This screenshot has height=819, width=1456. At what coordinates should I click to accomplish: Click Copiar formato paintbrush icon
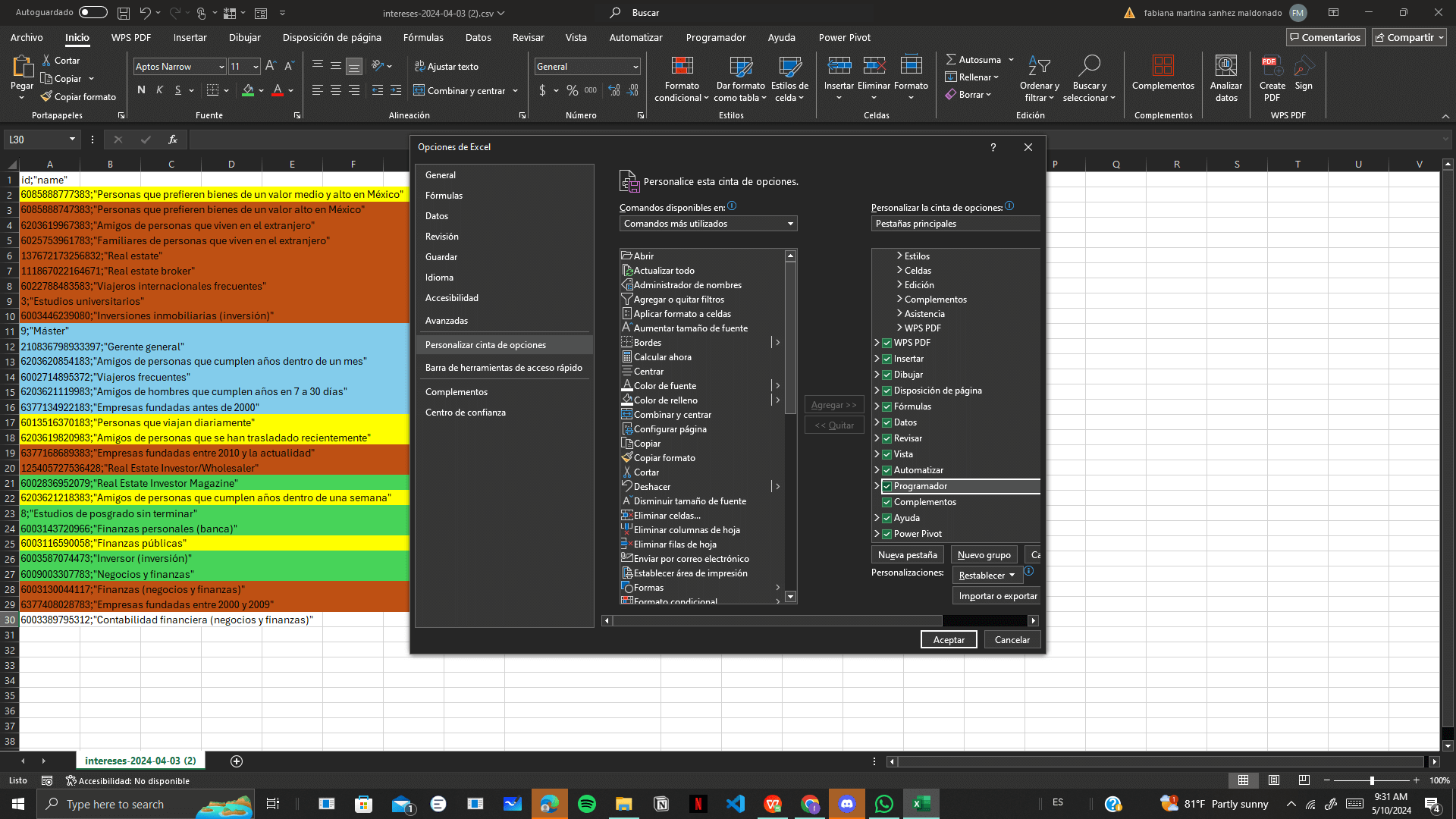47,96
